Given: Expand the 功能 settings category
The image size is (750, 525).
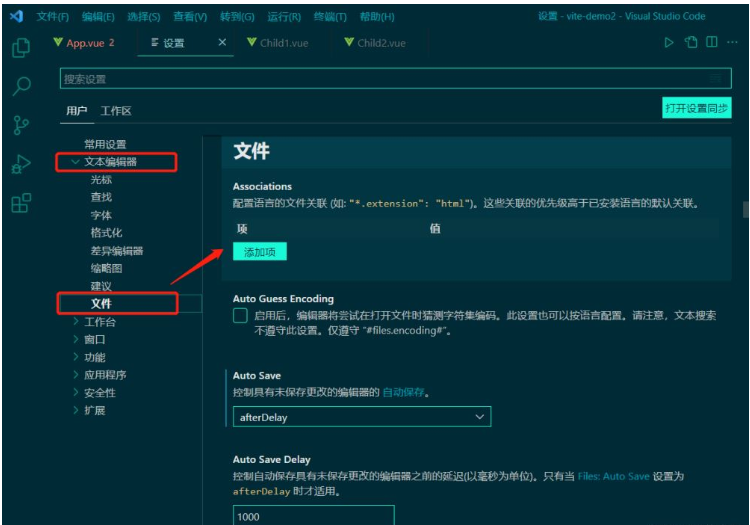Looking at the screenshot, I should point(75,357).
